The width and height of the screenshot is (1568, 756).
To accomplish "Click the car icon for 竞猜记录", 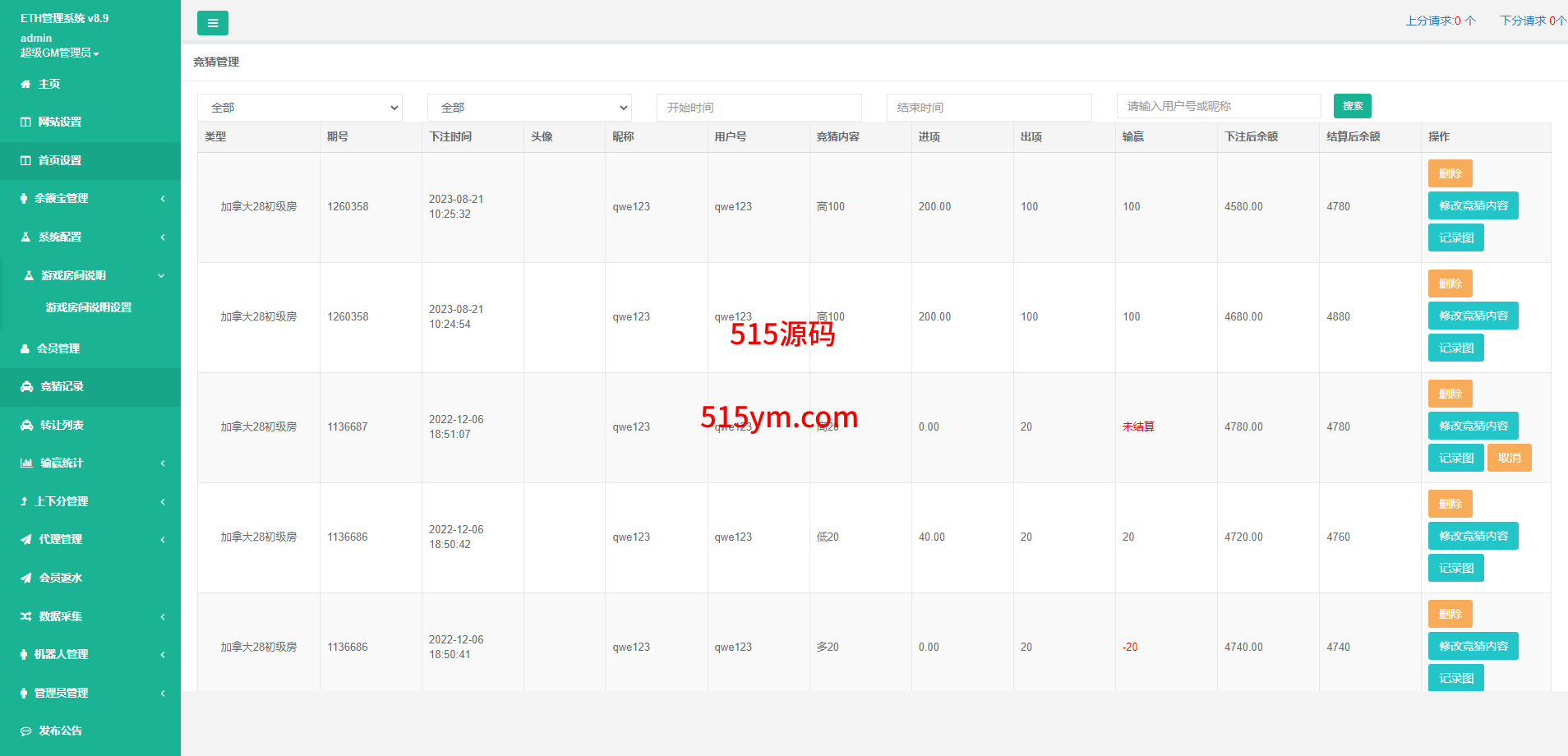I will (x=26, y=386).
